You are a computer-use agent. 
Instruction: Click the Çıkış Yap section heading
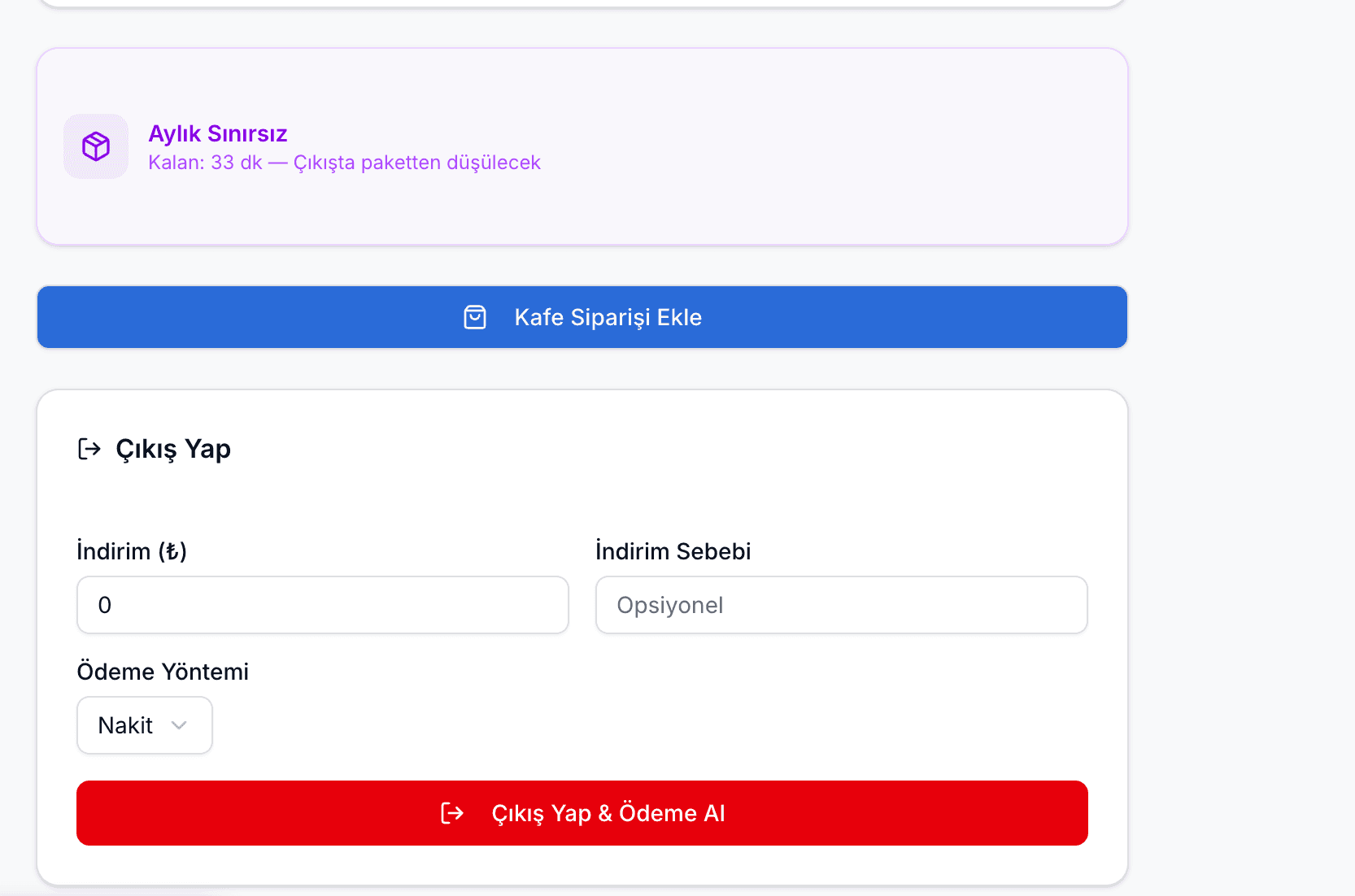click(x=173, y=449)
